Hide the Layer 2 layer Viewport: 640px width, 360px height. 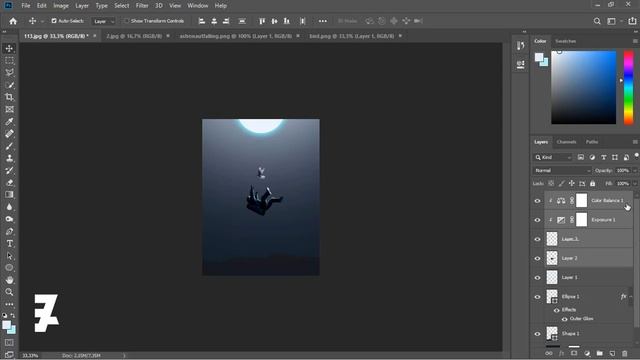(x=537, y=258)
